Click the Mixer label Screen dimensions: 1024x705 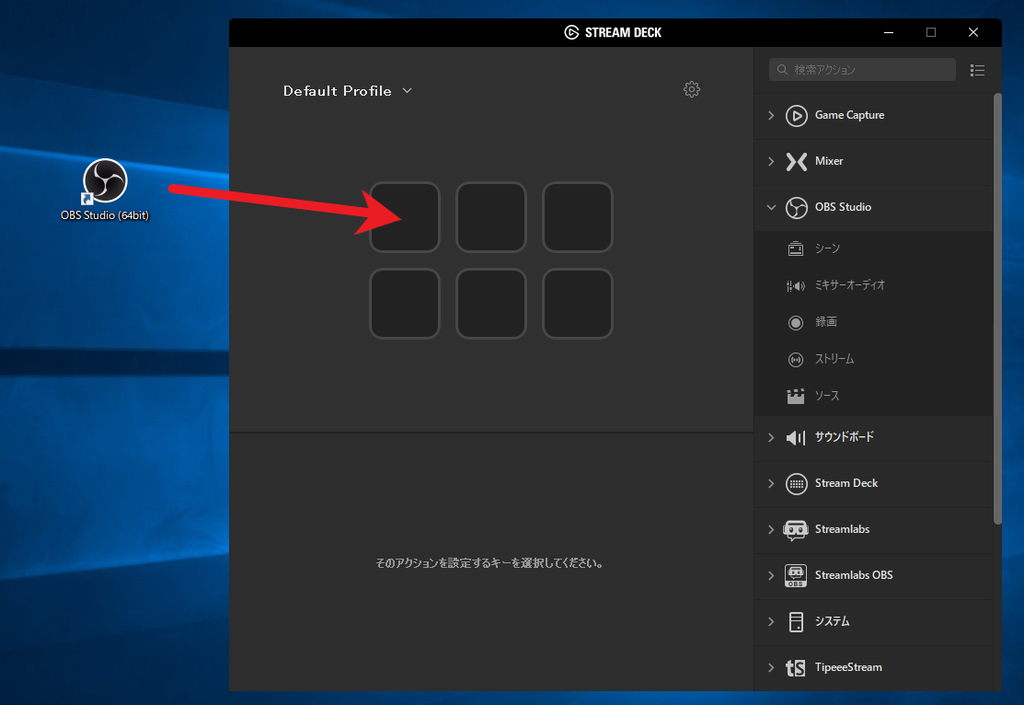[829, 161]
